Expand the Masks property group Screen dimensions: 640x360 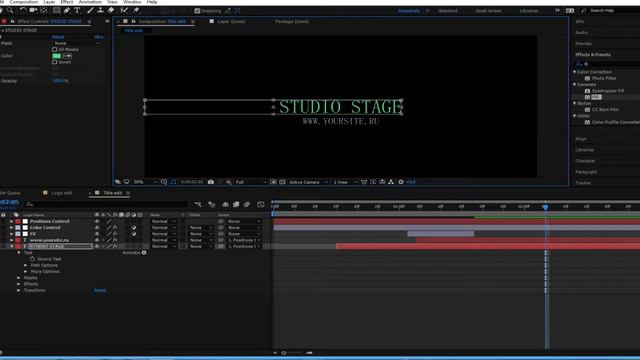(x=18, y=278)
